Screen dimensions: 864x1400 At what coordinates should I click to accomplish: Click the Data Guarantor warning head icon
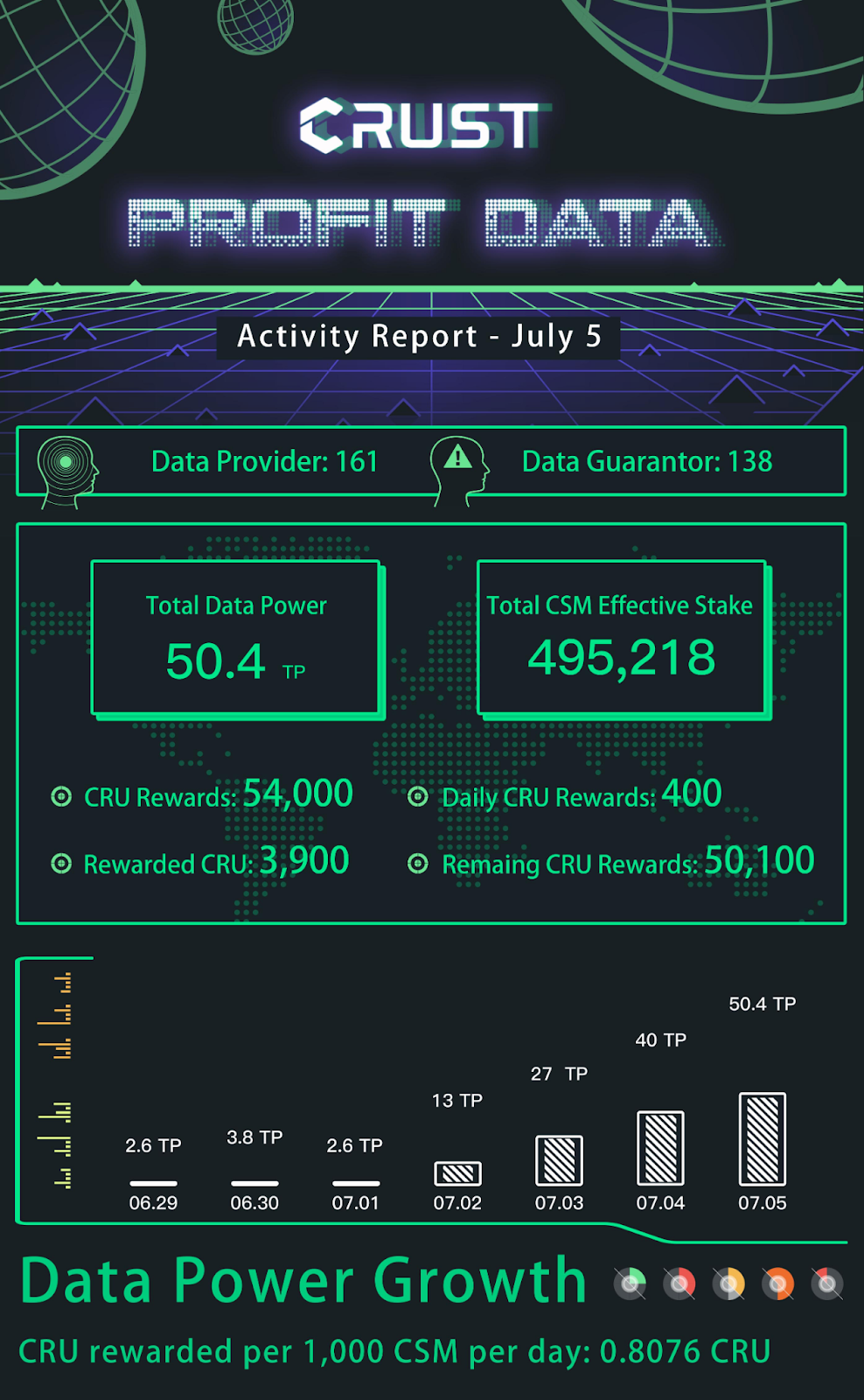click(459, 471)
